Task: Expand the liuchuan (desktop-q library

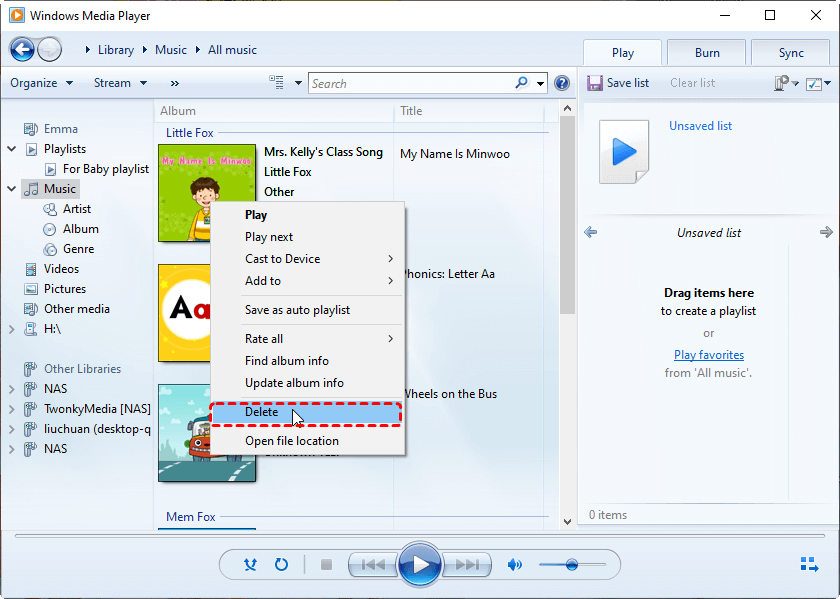Action: tap(11, 429)
